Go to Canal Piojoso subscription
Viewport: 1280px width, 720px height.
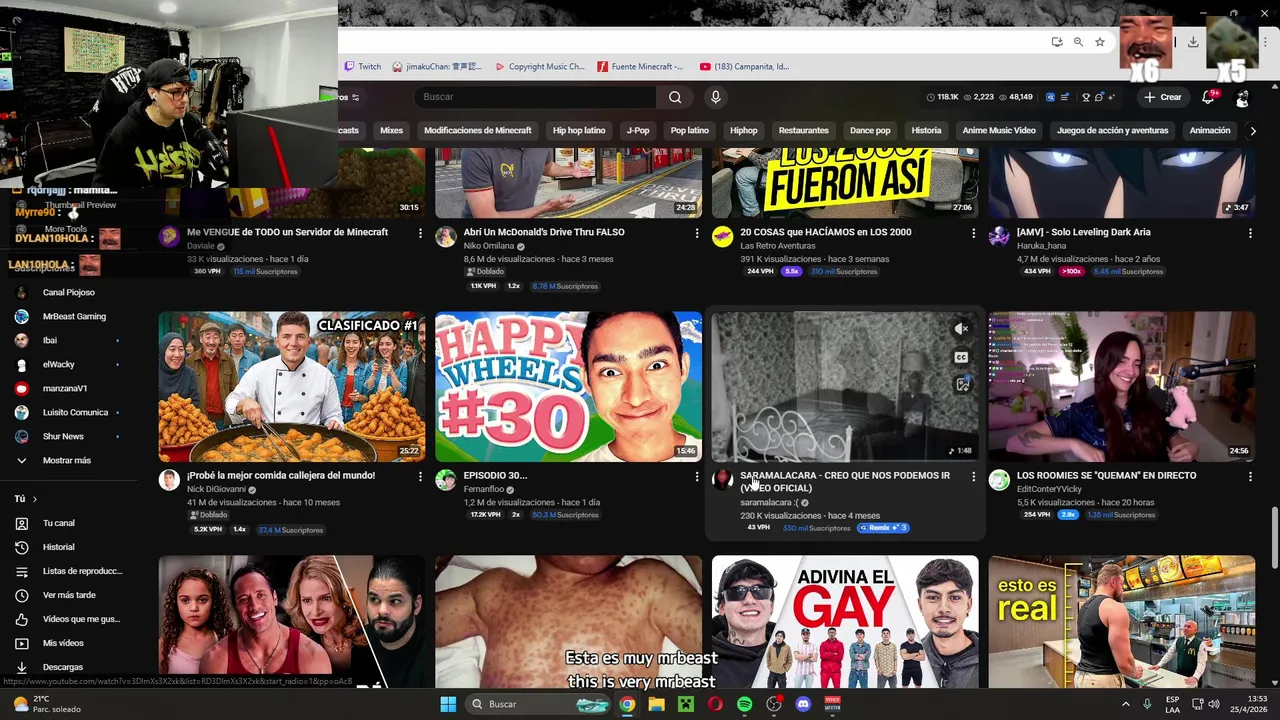[x=68, y=293]
